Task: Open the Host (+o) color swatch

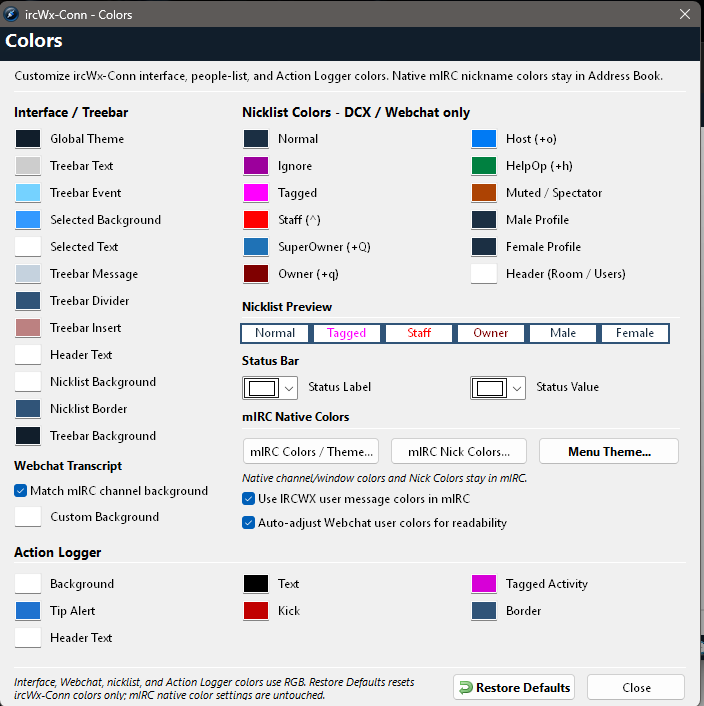Action: (484, 139)
